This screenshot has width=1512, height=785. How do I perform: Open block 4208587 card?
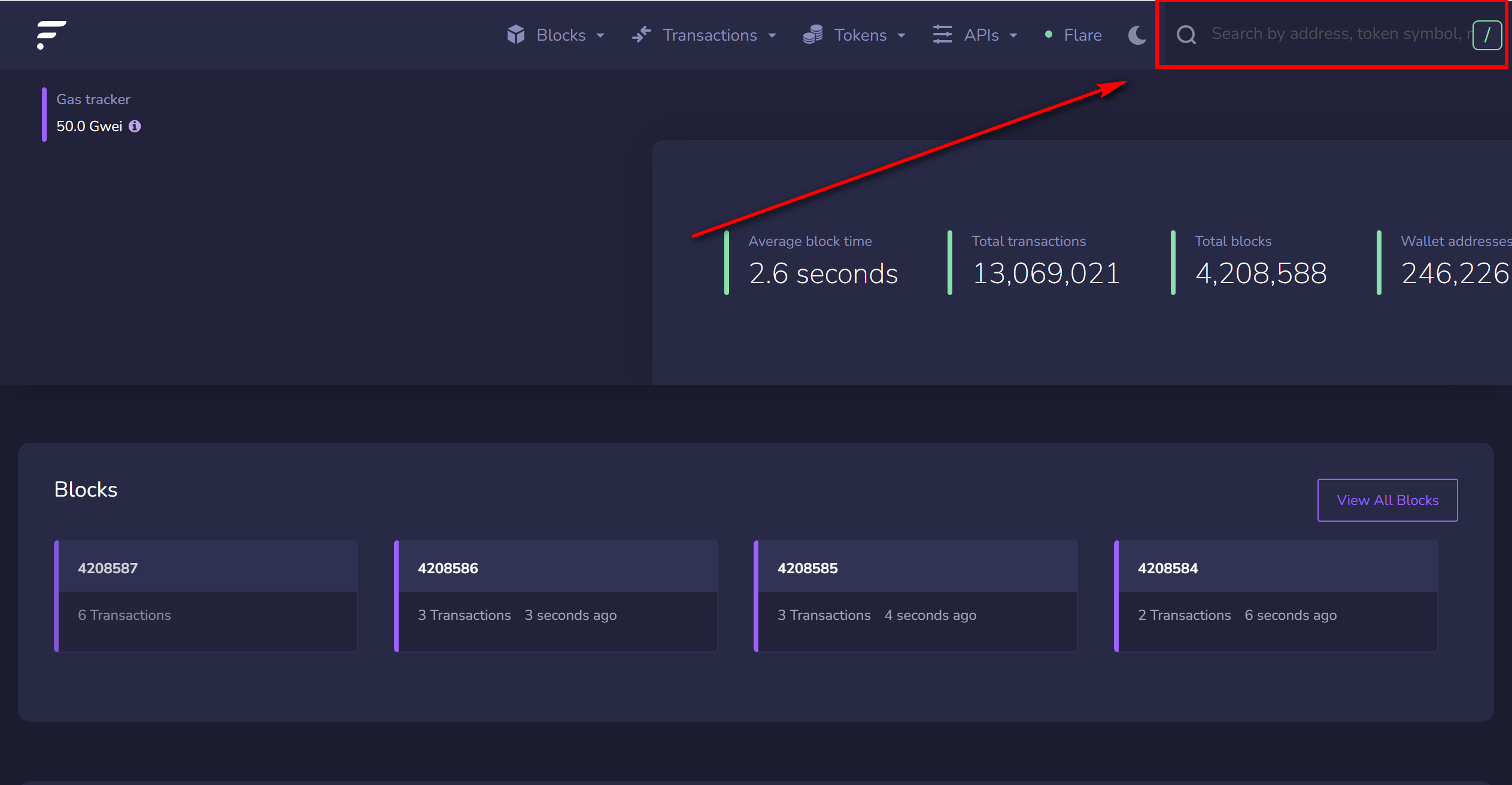click(x=108, y=568)
